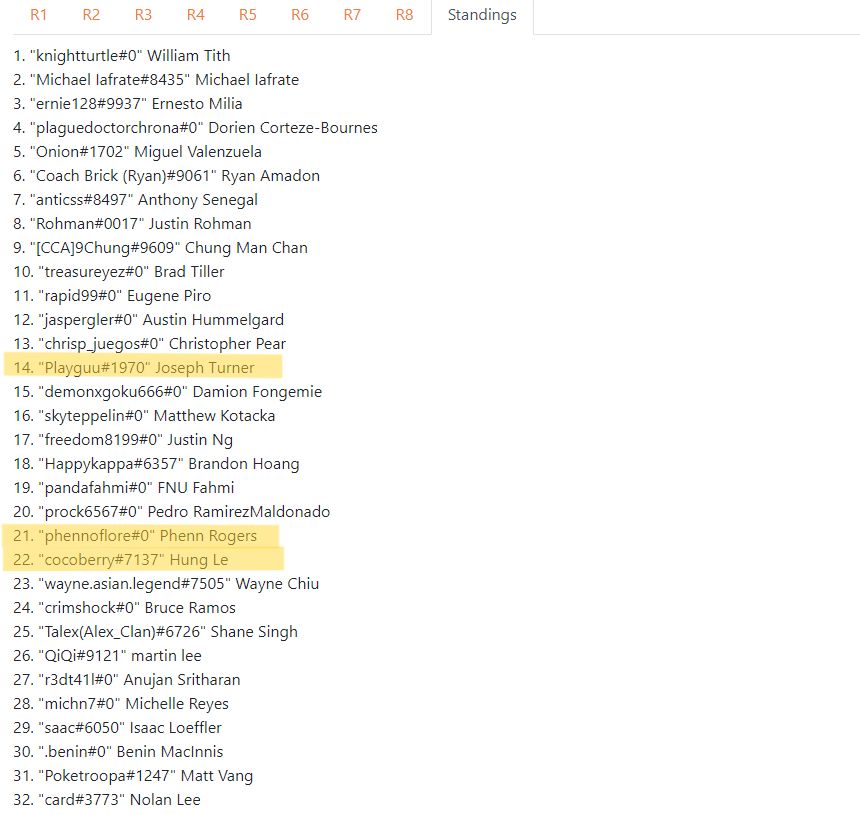Select the Standings tab
Viewport: 860px width, 815px height.
[481, 15]
